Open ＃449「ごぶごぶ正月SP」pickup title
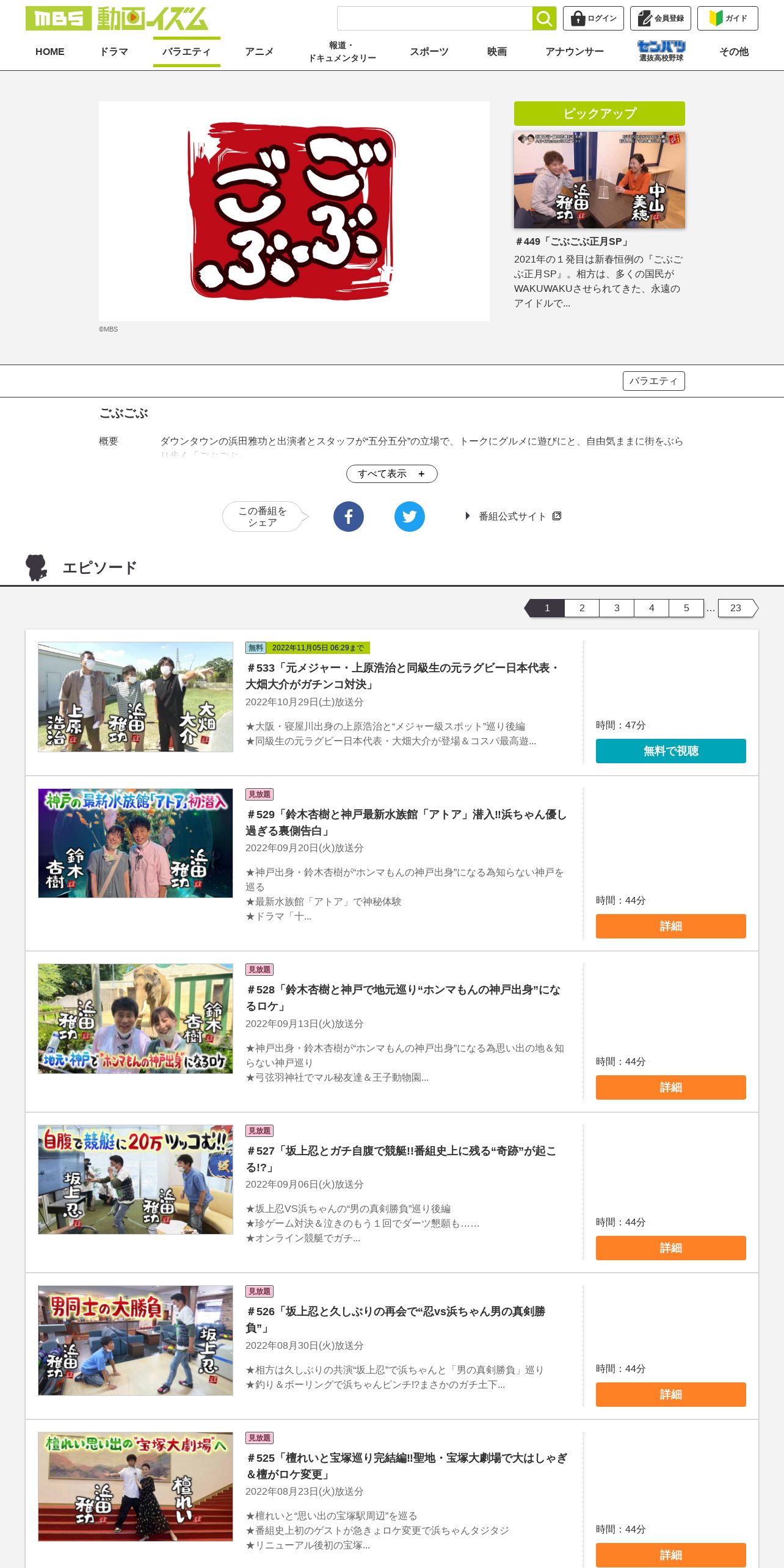 (572, 242)
